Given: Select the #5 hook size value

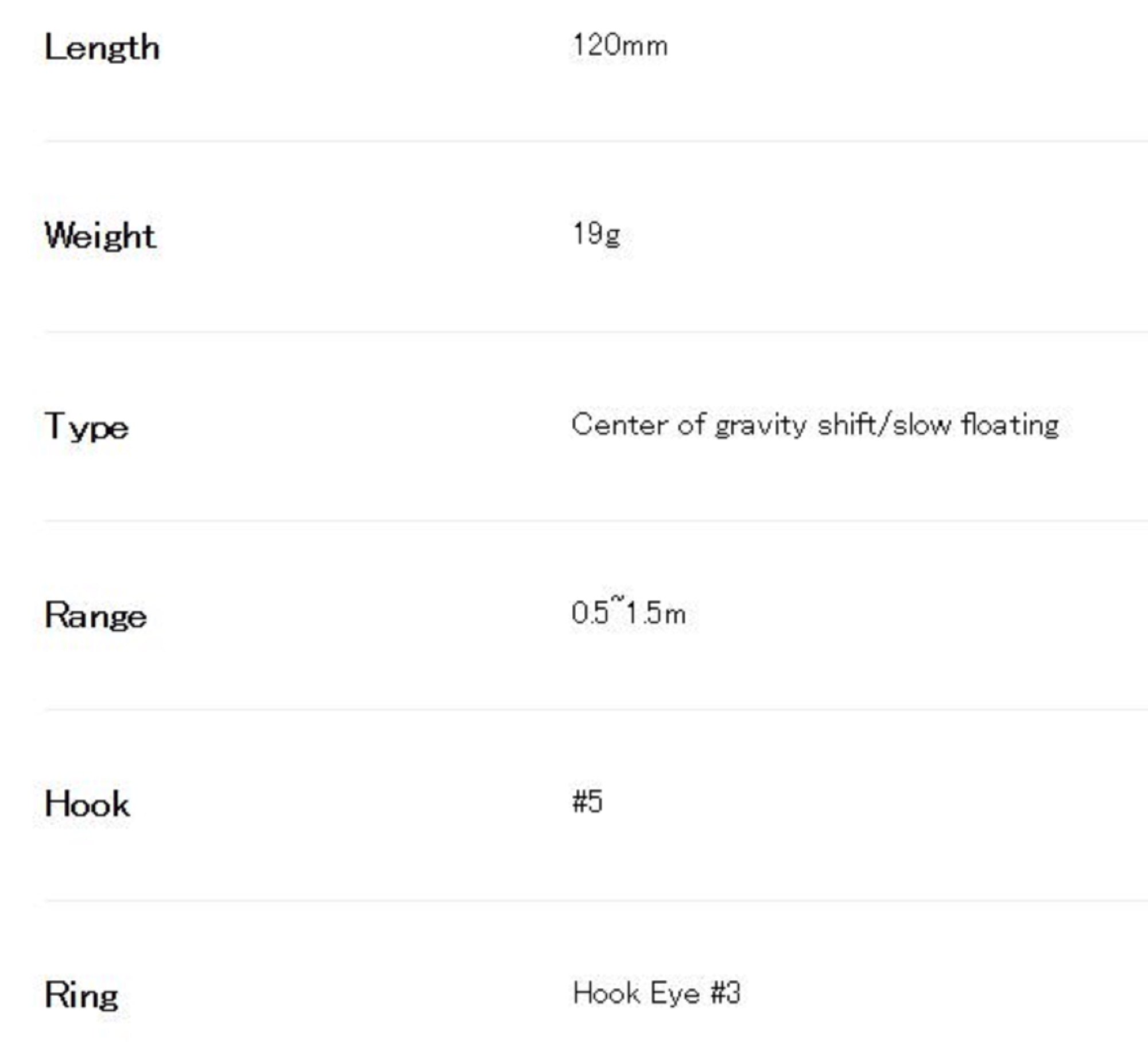Looking at the screenshot, I should pyautogui.click(x=587, y=802).
